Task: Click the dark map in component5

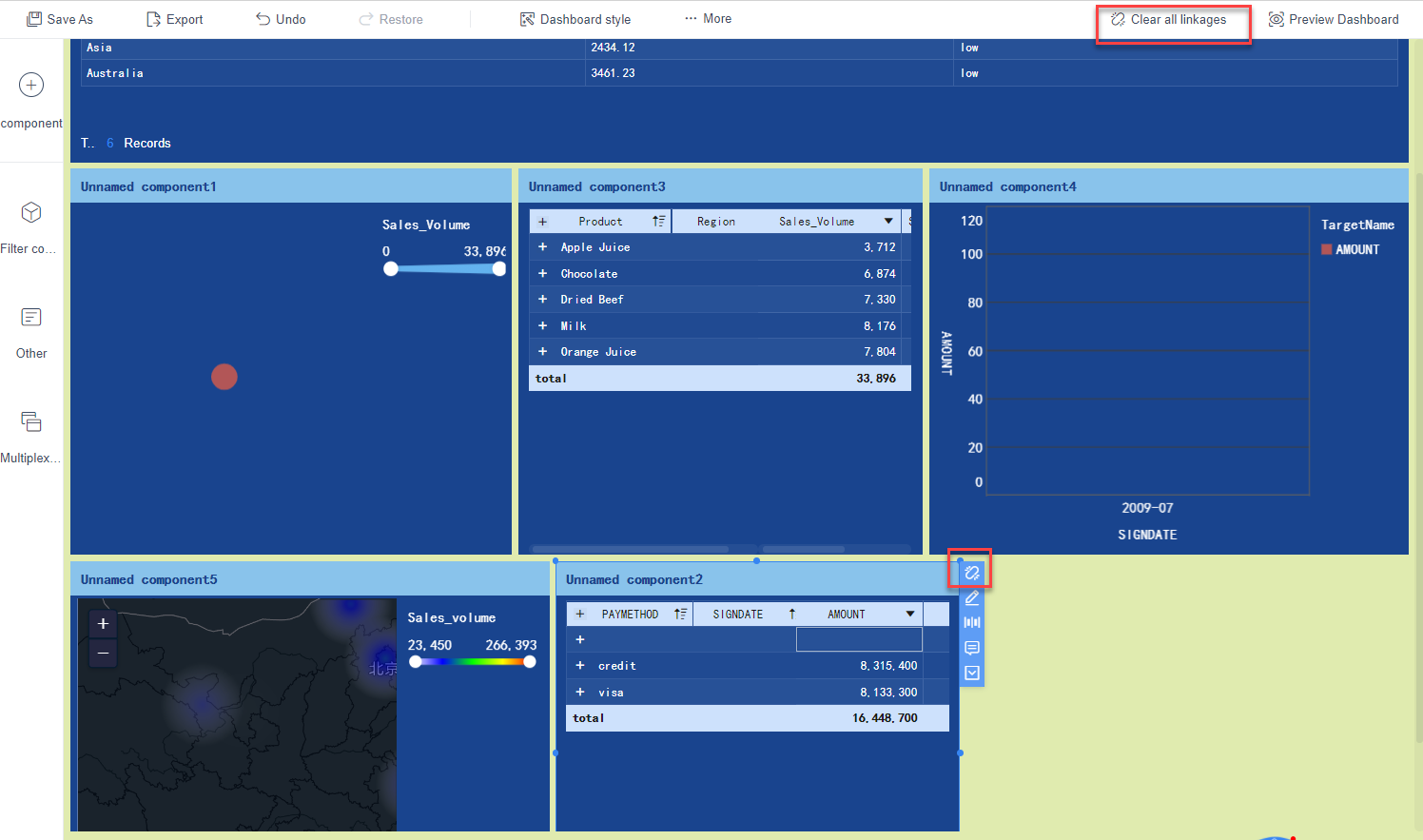Action: [x=237, y=714]
